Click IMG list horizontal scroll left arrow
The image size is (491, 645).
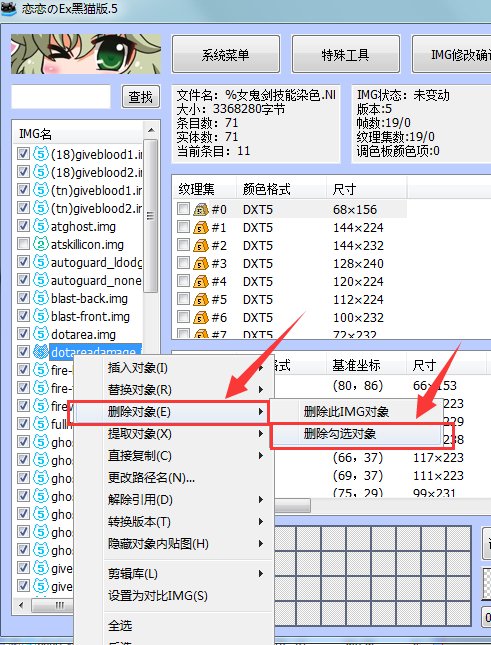pos(21,605)
